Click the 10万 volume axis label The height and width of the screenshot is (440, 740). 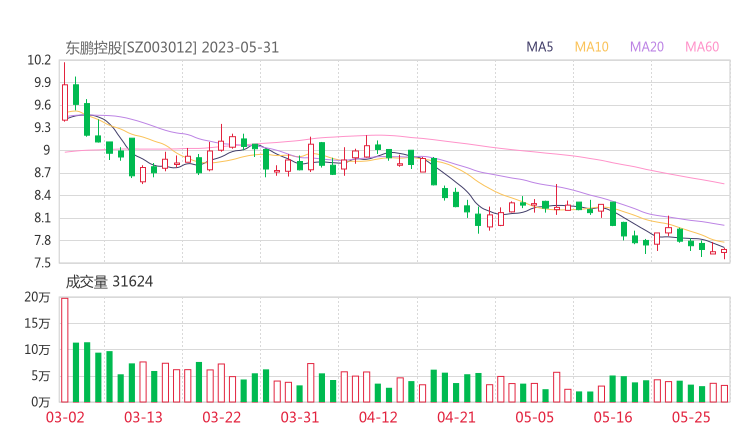pyautogui.click(x=37, y=350)
